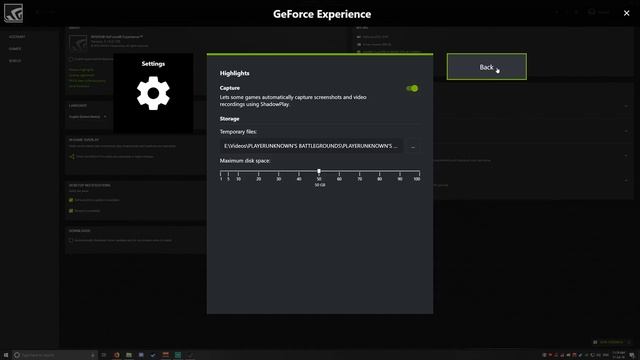
Task: Uncheck GeForce driver update notification checkbox
Action: click(x=71, y=200)
